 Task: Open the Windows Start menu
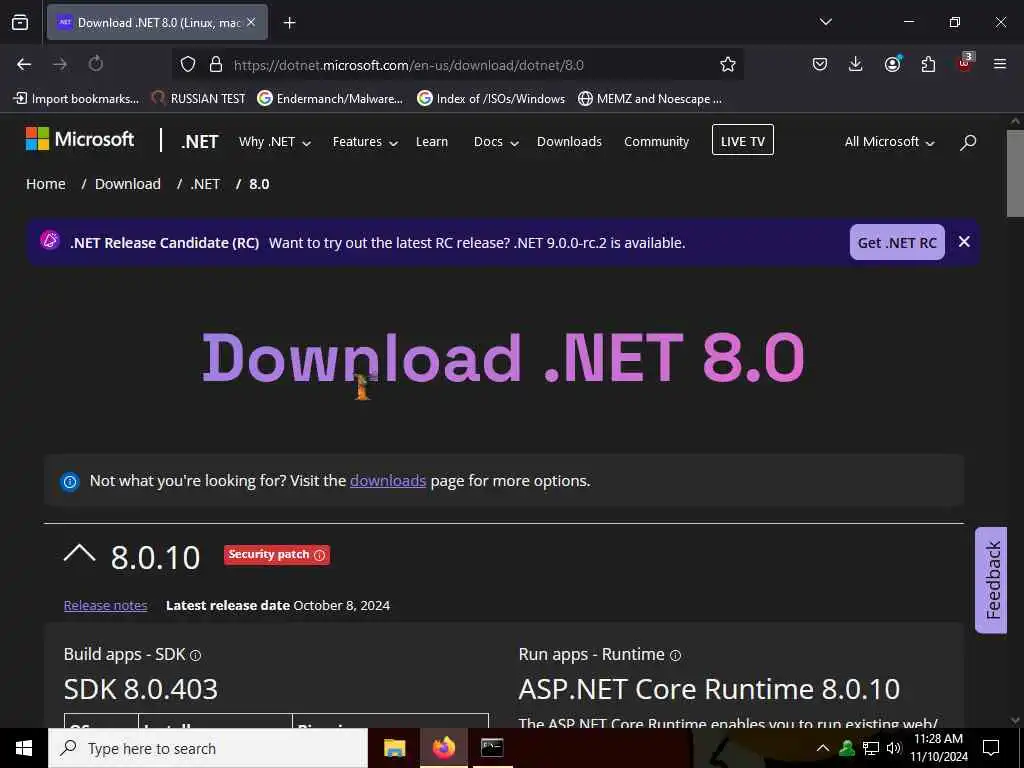click(x=24, y=748)
